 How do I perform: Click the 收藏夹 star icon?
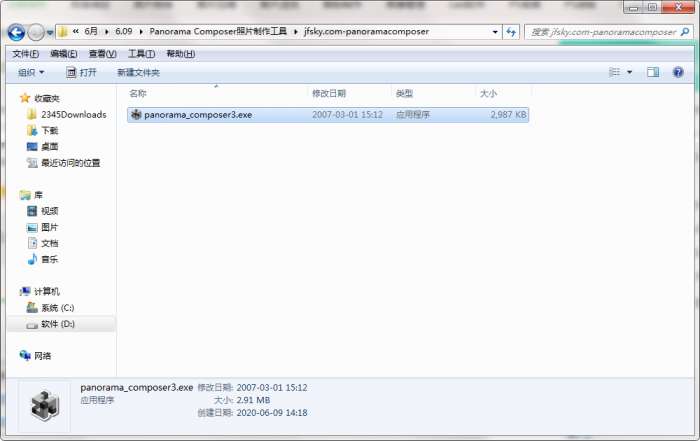tap(25, 98)
